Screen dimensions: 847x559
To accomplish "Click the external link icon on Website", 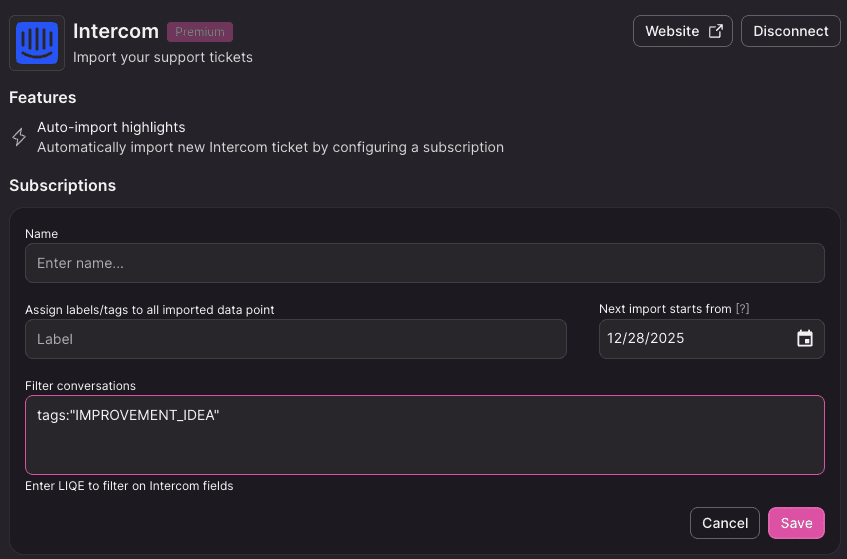I will tap(715, 31).
